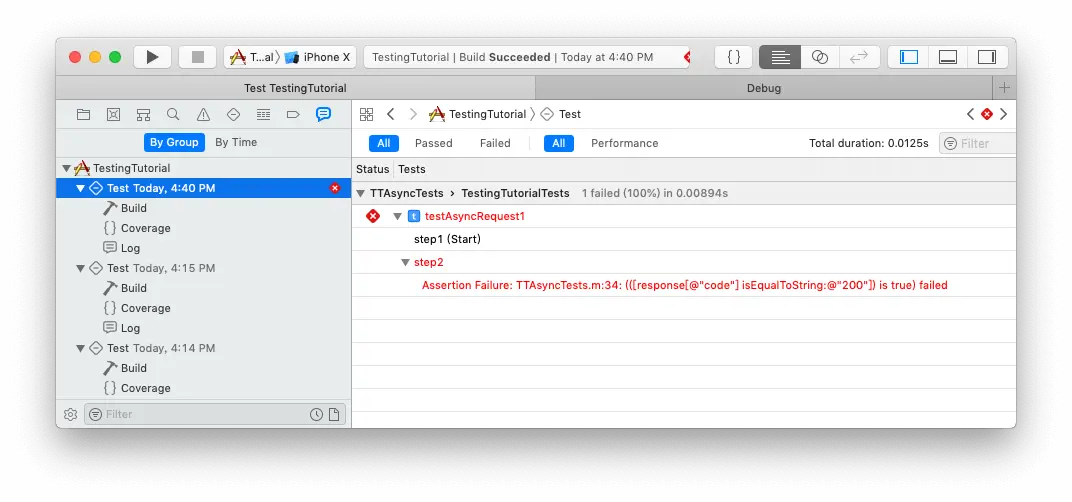The width and height of the screenshot is (1072, 502).
Task: Select the Assertion Failure message
Action: click(684, 285)
